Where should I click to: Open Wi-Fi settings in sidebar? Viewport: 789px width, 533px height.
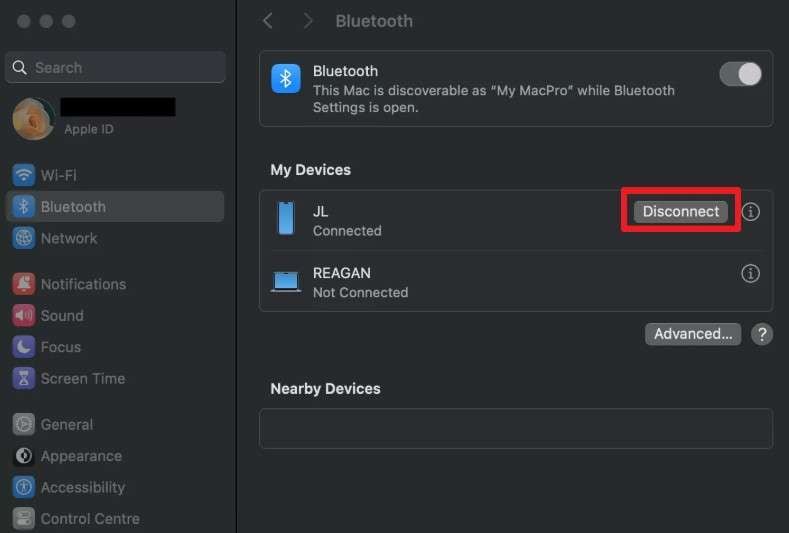(115, 175)
